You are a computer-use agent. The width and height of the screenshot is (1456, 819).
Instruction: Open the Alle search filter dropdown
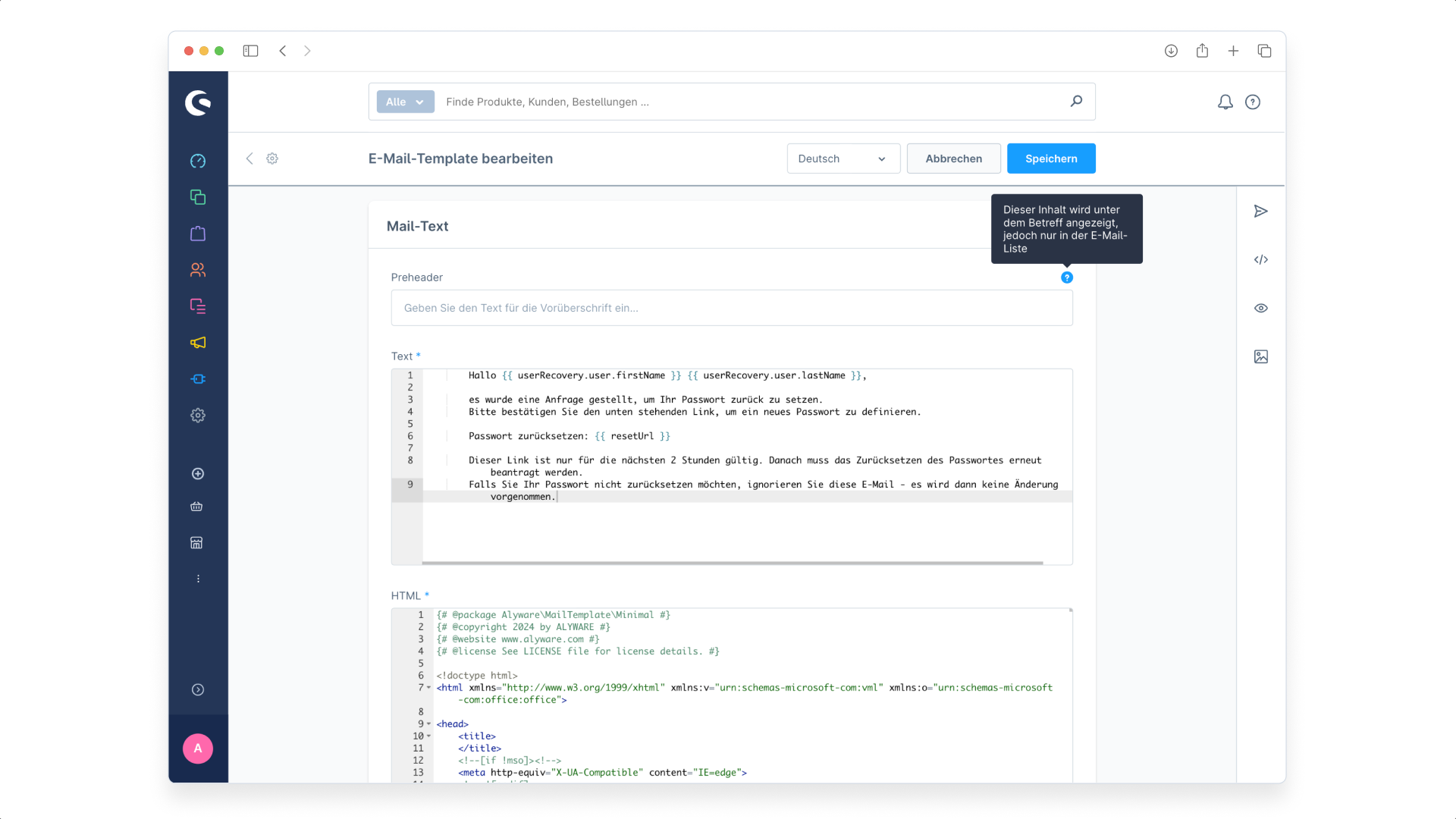[406, 102]
